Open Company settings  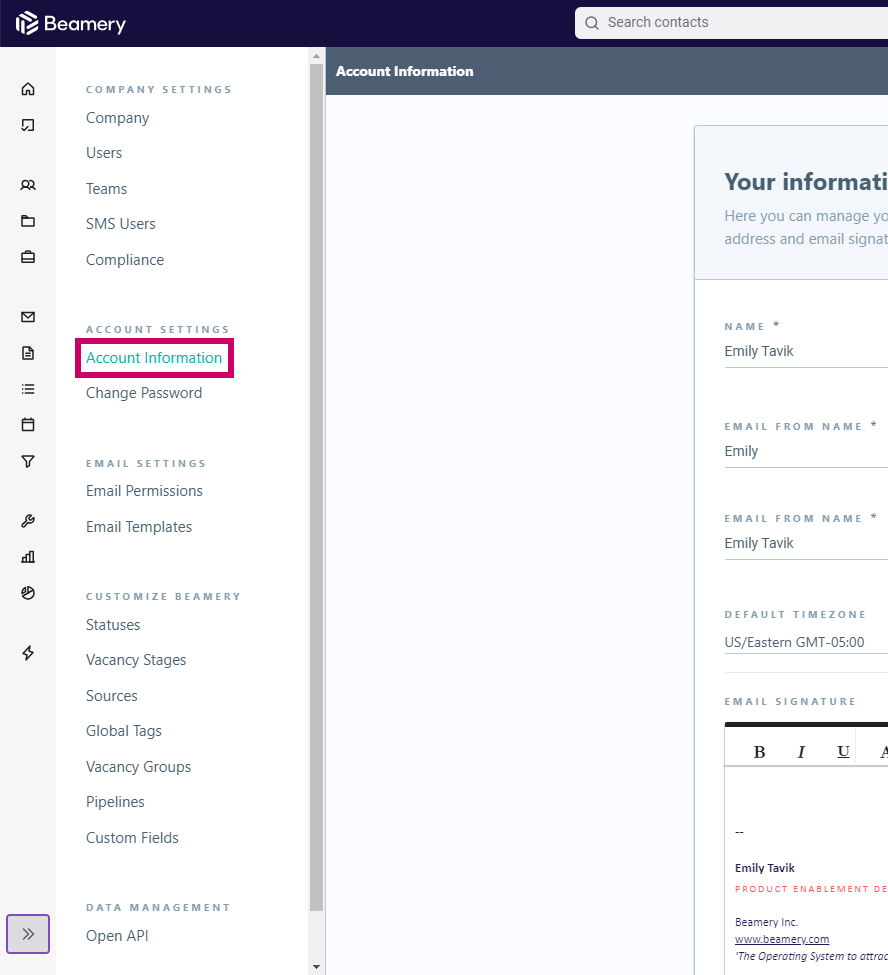point(118,118)
